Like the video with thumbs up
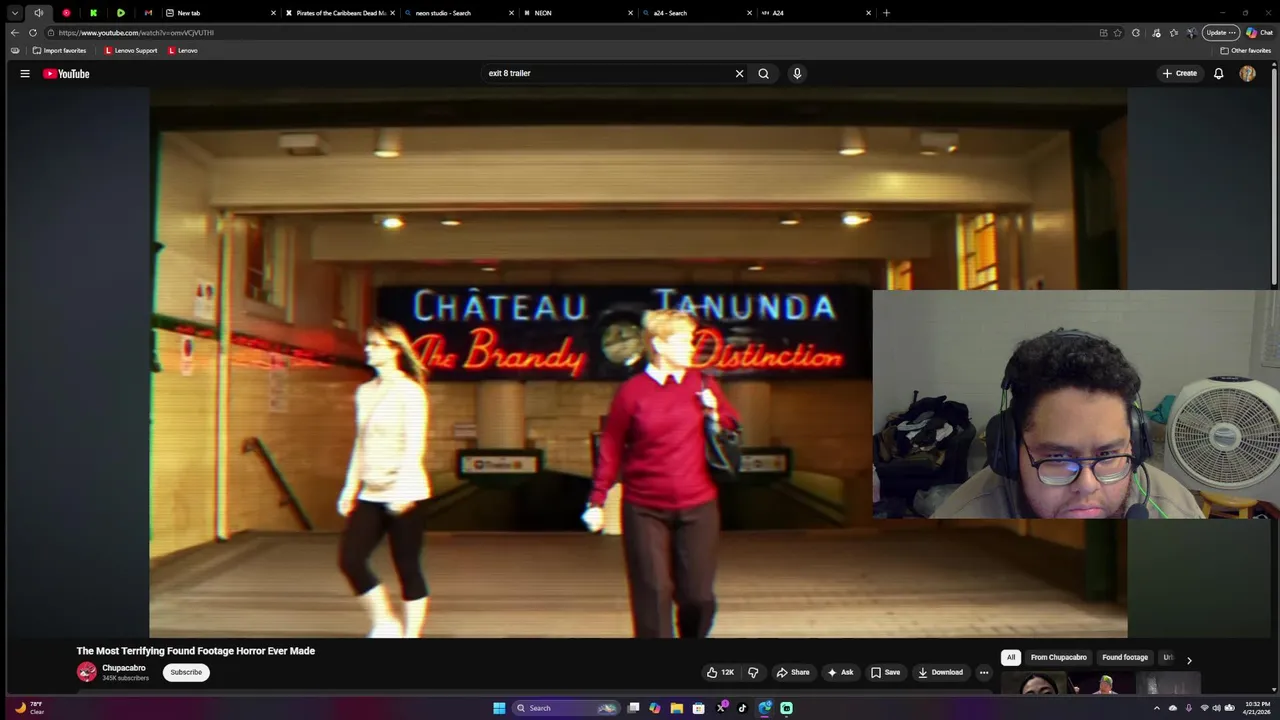This screenshot has width=1280, height=720. [720, 672]
